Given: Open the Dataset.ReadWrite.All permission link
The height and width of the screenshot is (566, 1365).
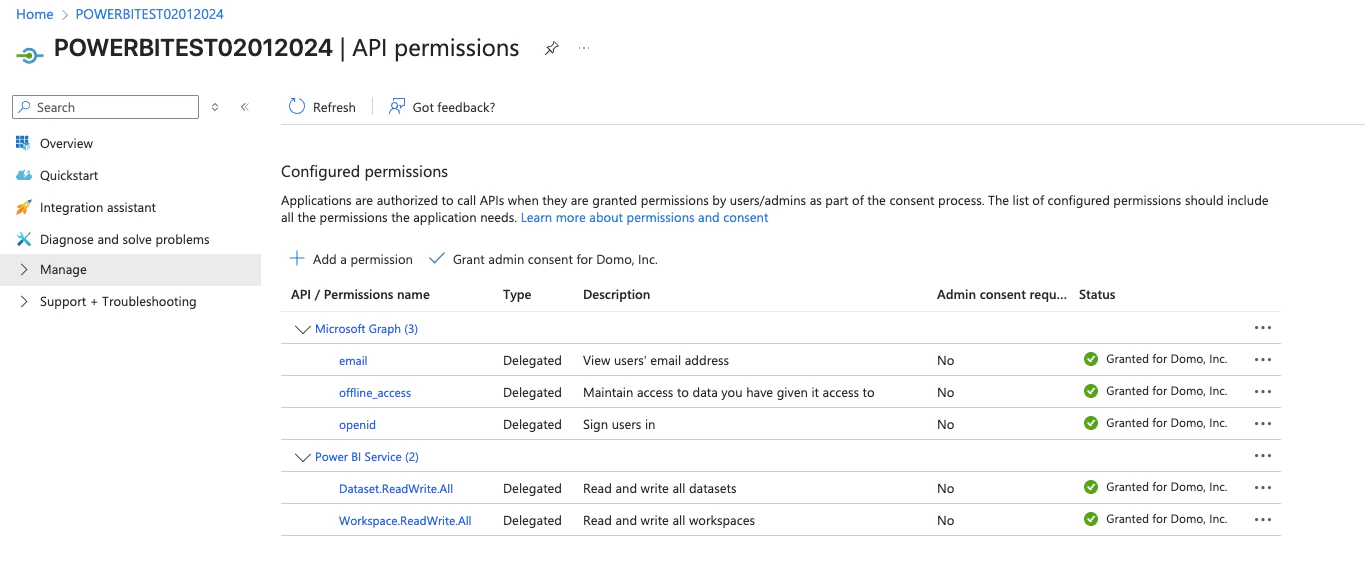Looking at the screenshot, I should (x=396, y=489).
